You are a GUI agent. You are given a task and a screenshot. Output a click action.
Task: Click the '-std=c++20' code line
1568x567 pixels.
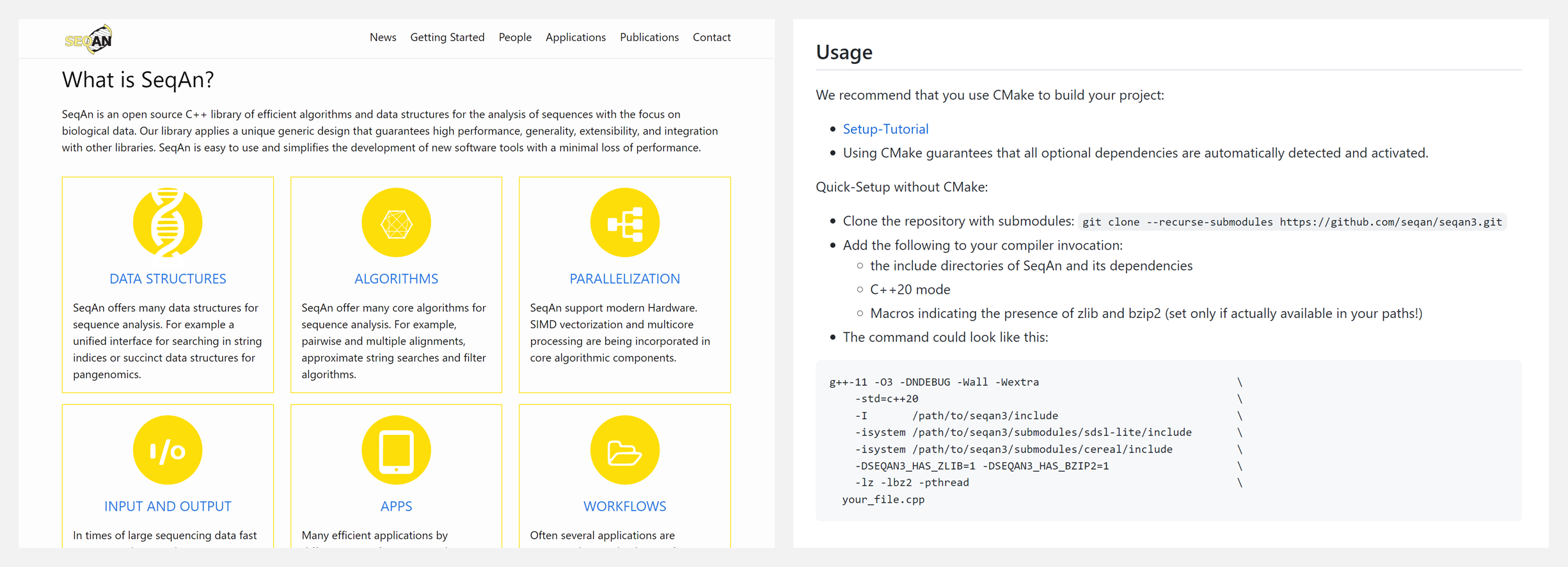886,399
